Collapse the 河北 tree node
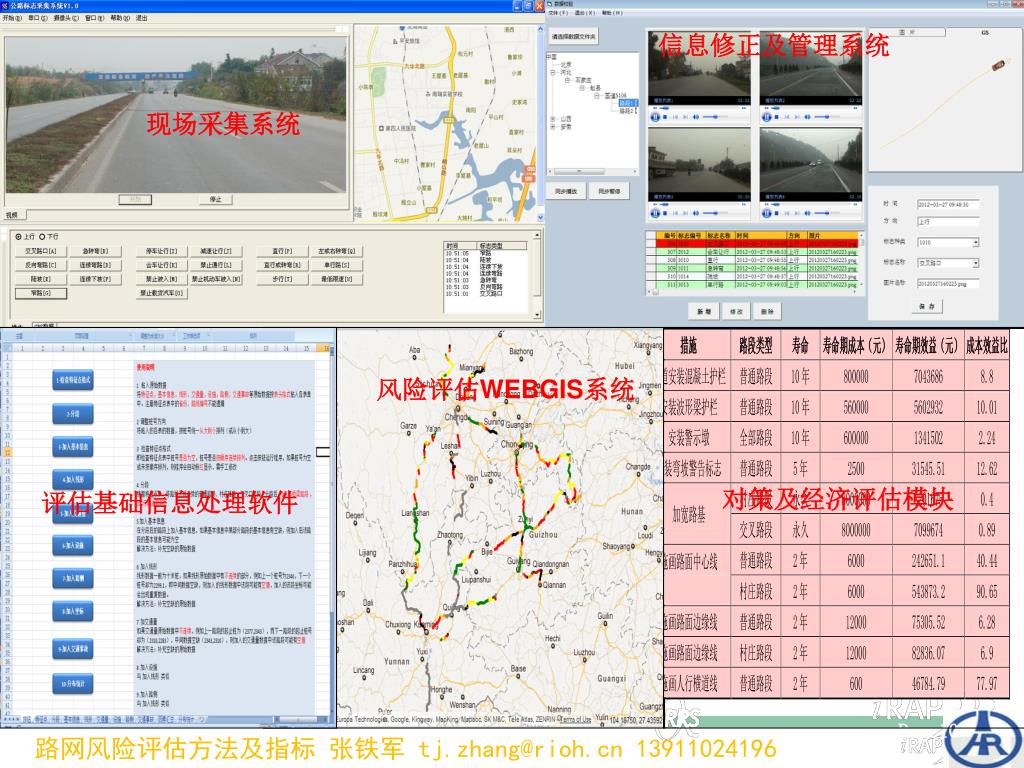The width and height of the screenshot is (1024, 768). coord(554,72)
